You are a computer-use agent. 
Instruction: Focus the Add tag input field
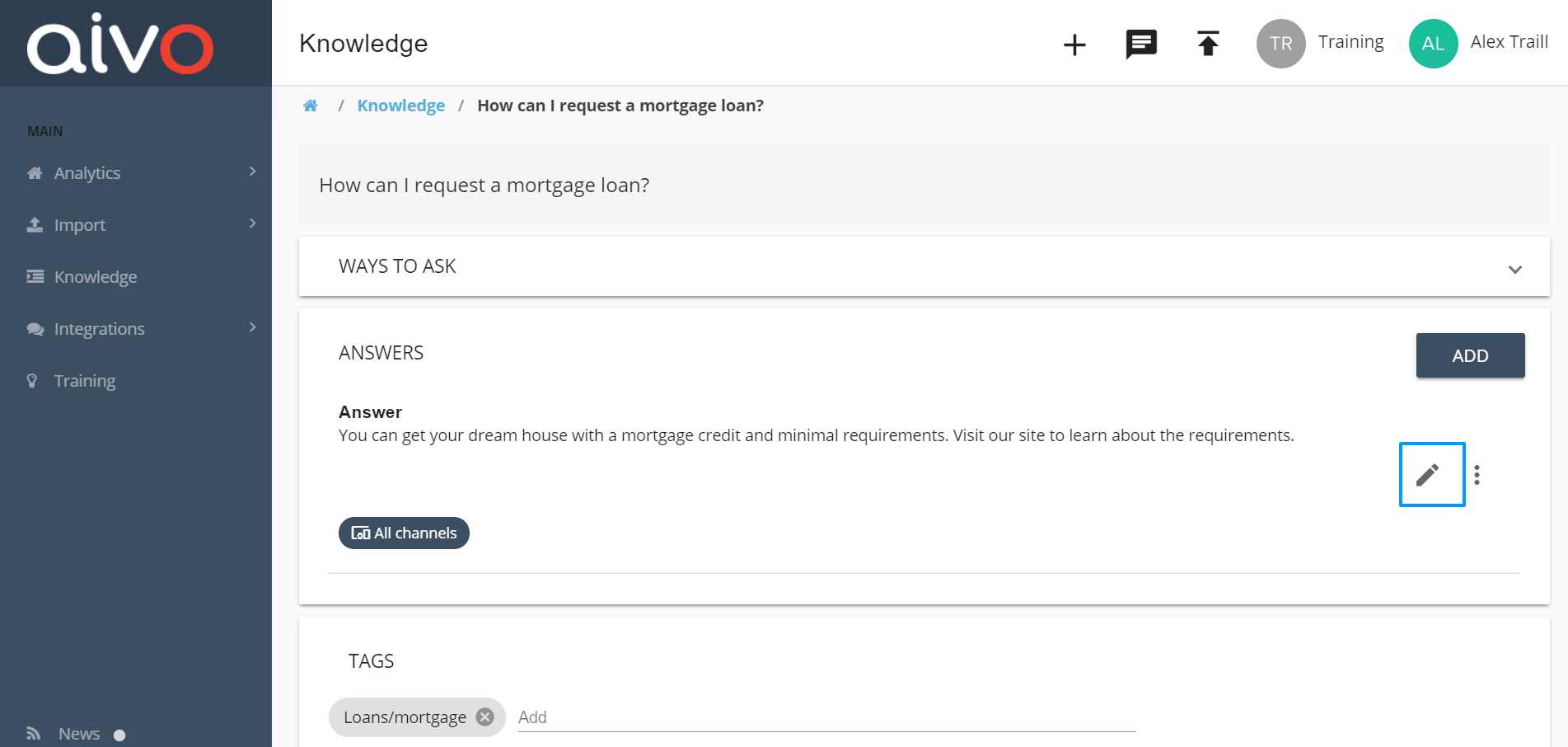(826, 716)
